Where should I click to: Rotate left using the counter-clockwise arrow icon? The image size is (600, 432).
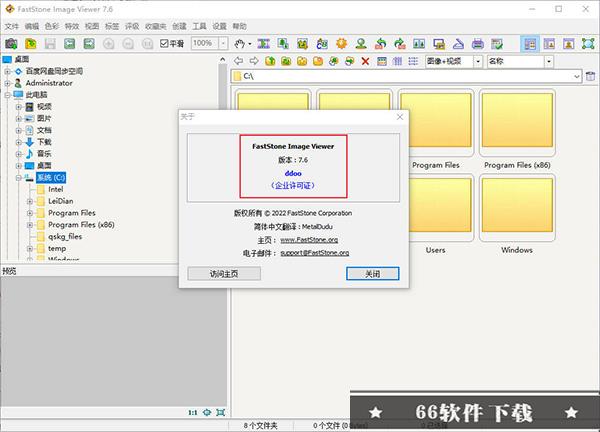click(x=380, y=44)
